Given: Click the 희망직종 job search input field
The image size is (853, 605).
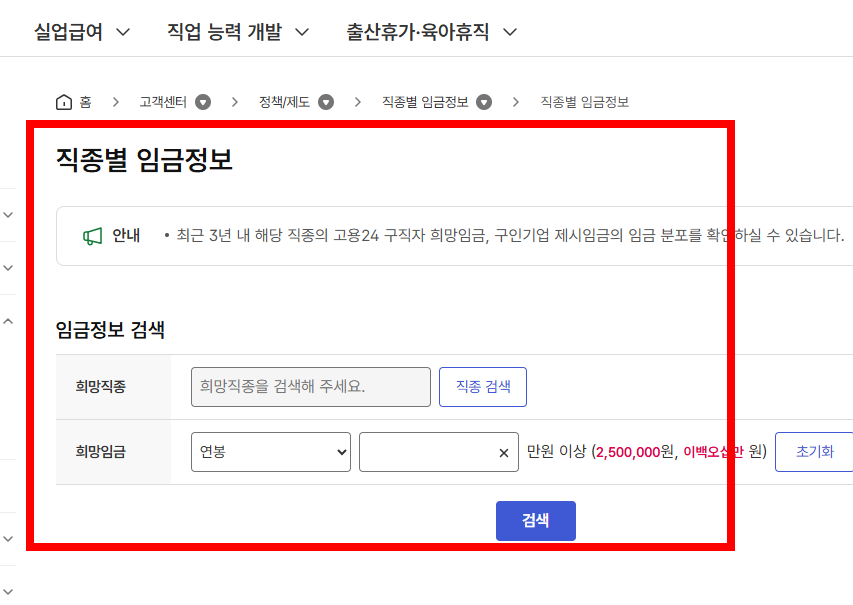Looking at the screenshot, I should point(310,386).
